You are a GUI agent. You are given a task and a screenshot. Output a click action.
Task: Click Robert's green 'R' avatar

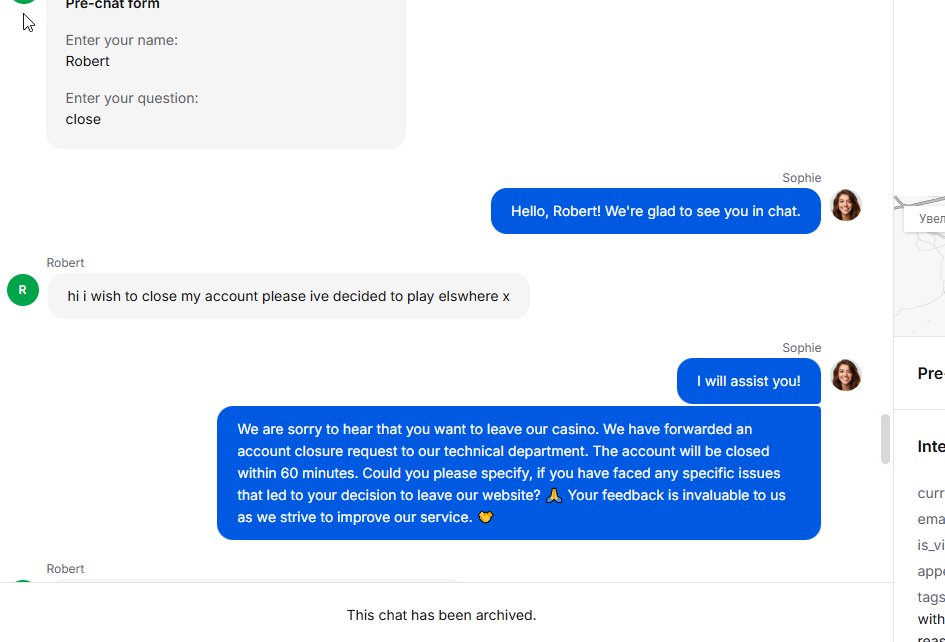tap(23, 290)
